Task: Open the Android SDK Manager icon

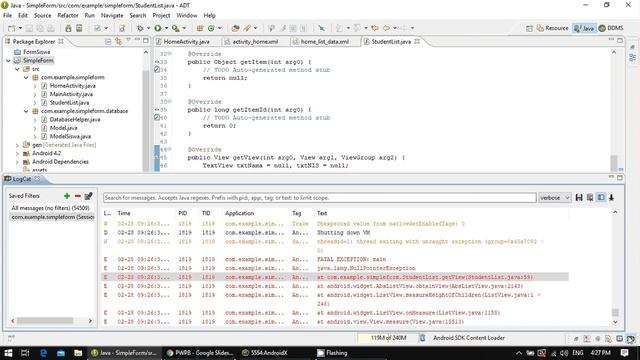Action: 68,28
